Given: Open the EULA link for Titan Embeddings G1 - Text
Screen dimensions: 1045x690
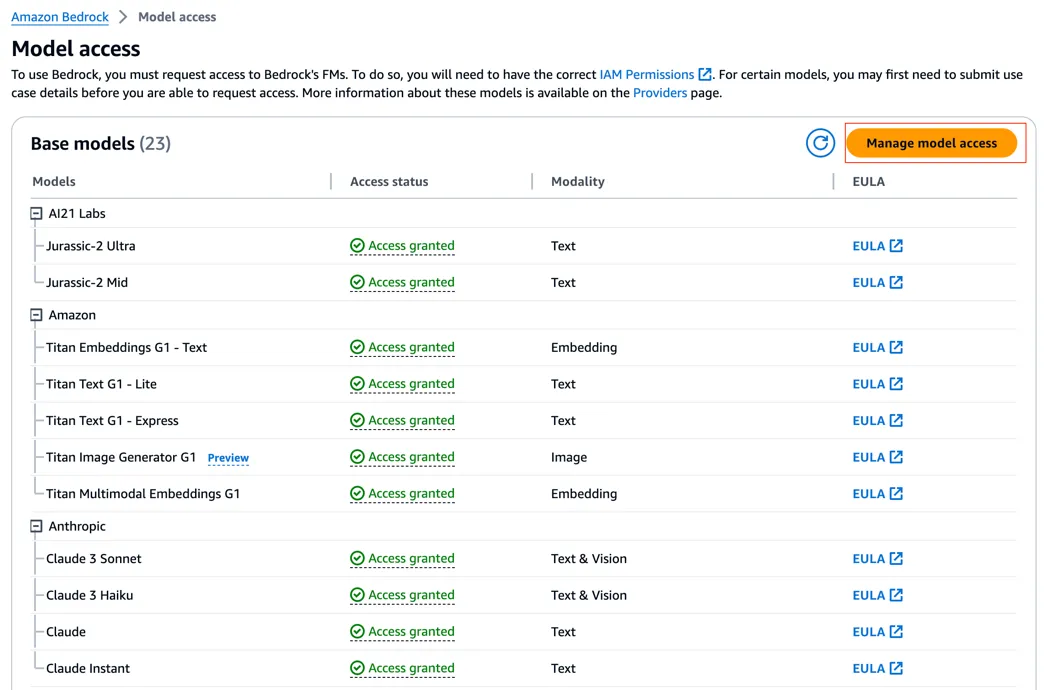Looking at the screenshot, I should (877, 347).
